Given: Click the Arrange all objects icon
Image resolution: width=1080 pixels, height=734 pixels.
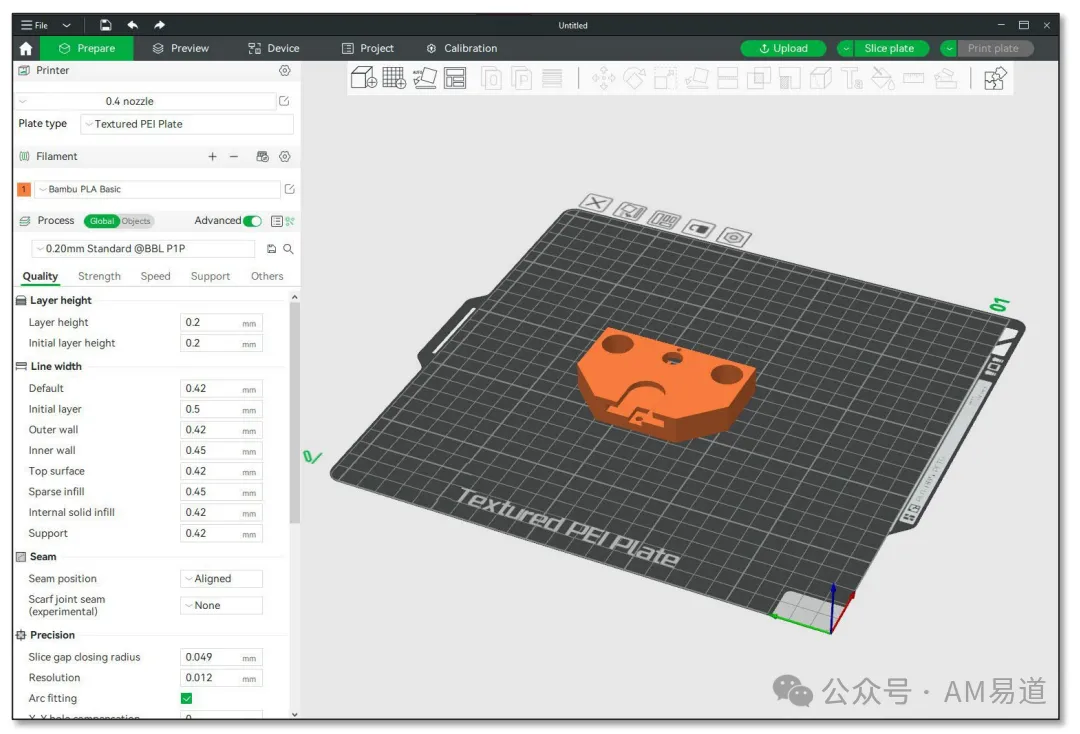Looking at the screenshot, I should click(455, 78).
